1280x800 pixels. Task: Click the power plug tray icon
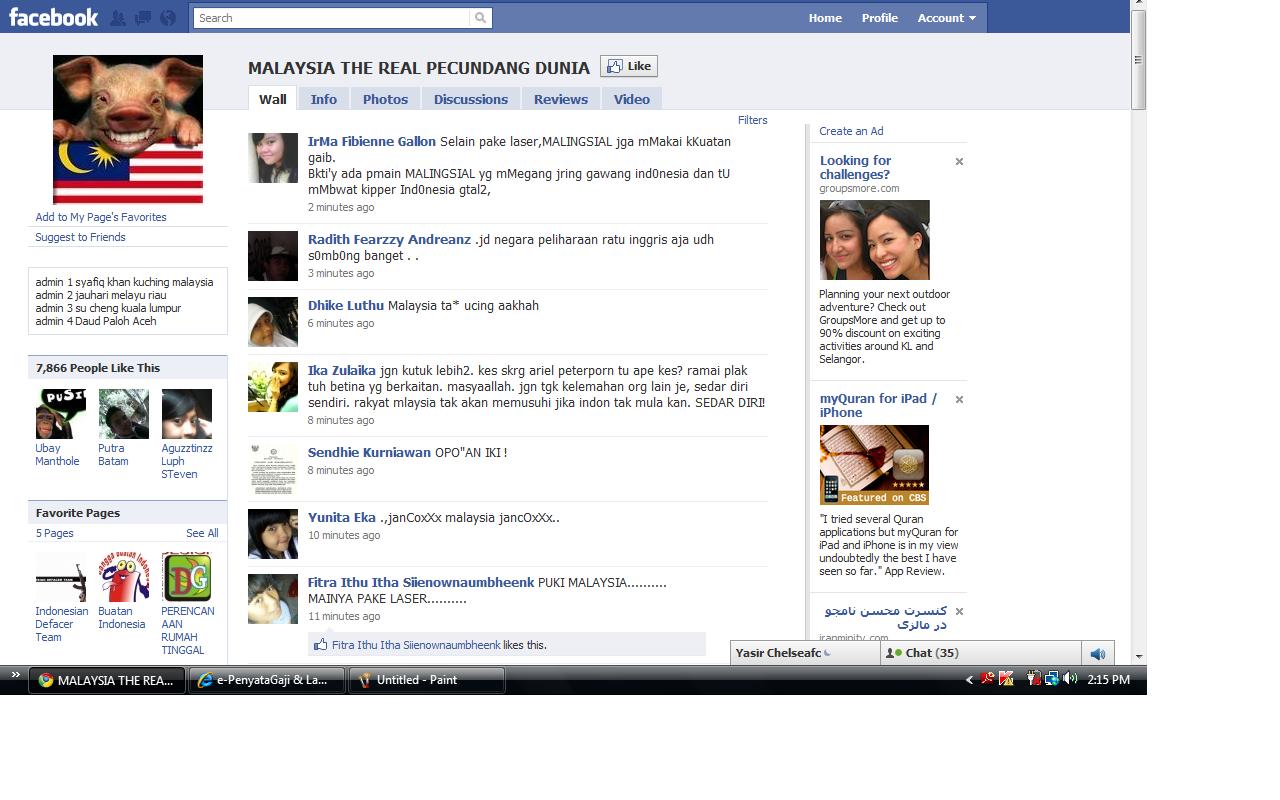pyautogui.click(x=1034, y=679)
